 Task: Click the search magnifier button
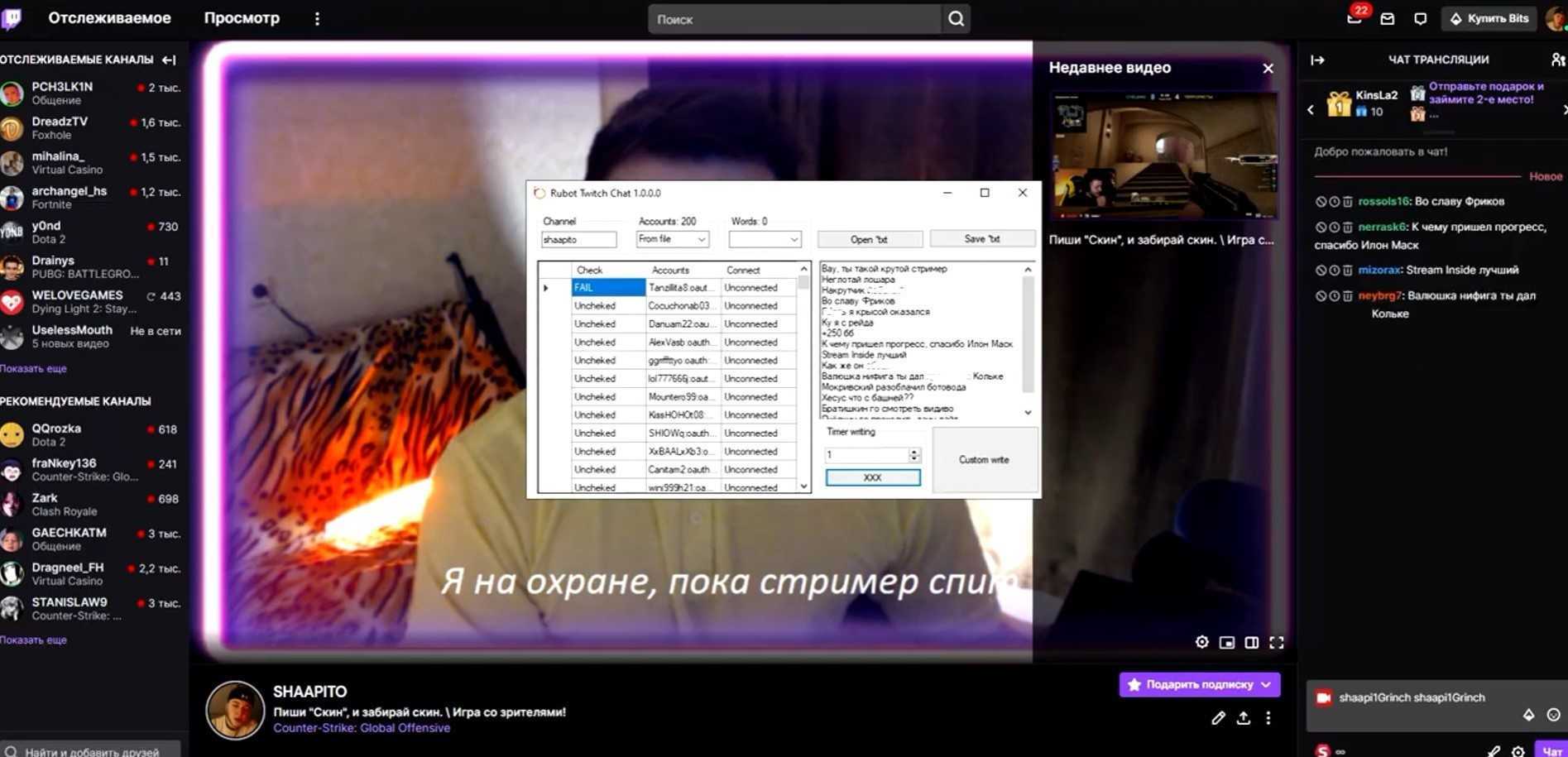(956, 19)
